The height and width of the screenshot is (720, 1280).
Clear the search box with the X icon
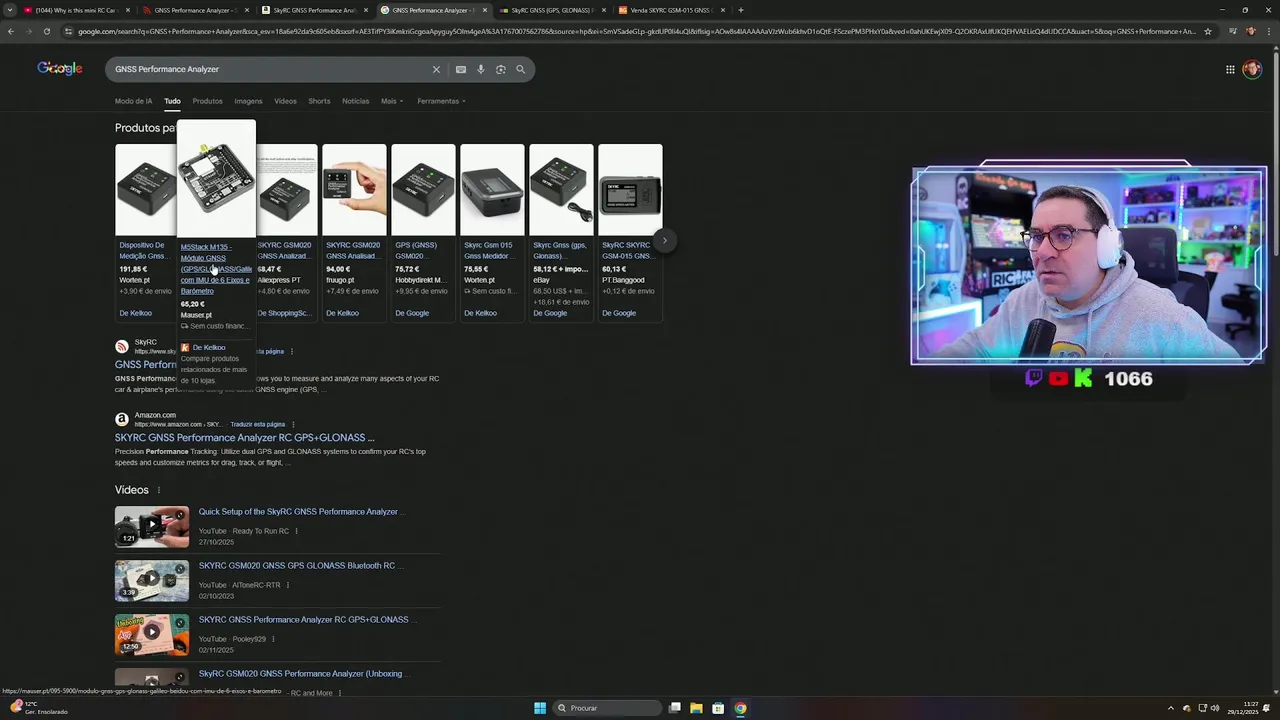(436, 69)
